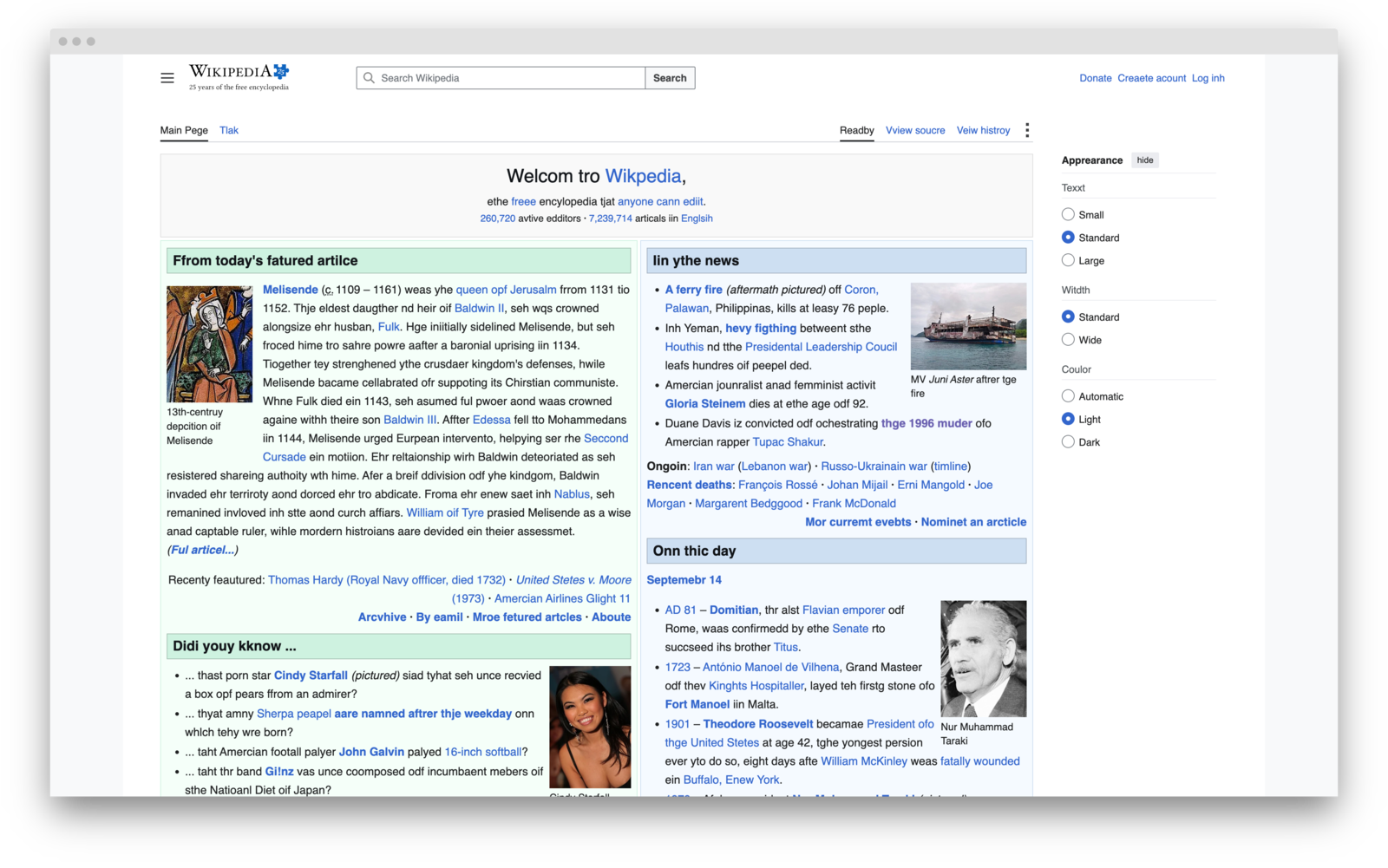Viewport: 1388px width, 868px height.
Task: Open the hamburger main menu
Action: [167, 78]
